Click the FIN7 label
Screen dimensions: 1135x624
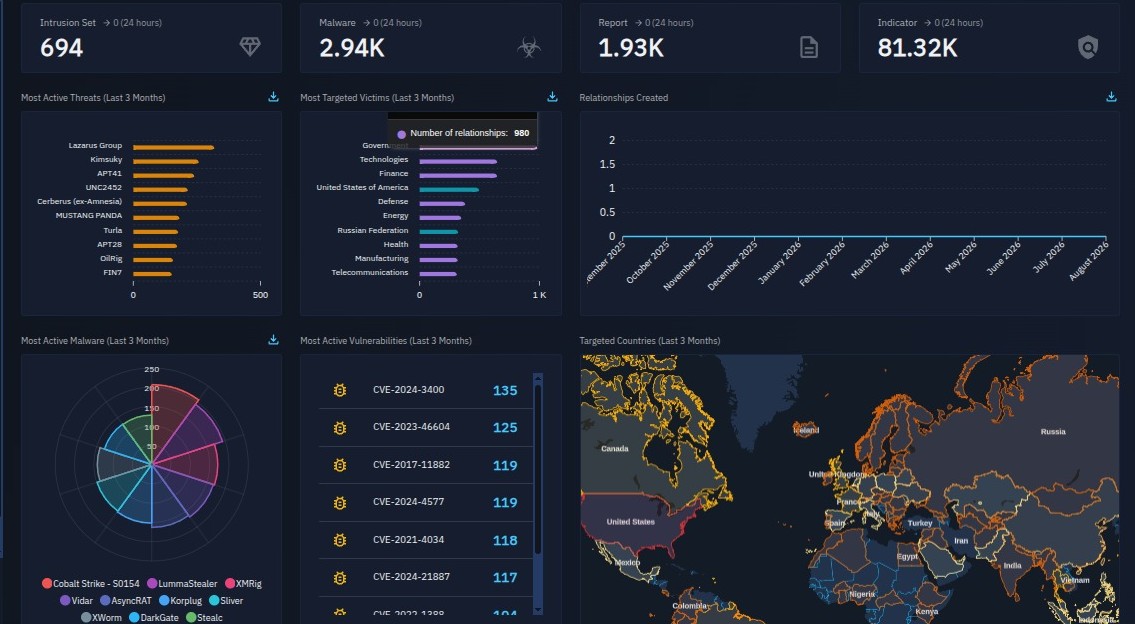113,273
